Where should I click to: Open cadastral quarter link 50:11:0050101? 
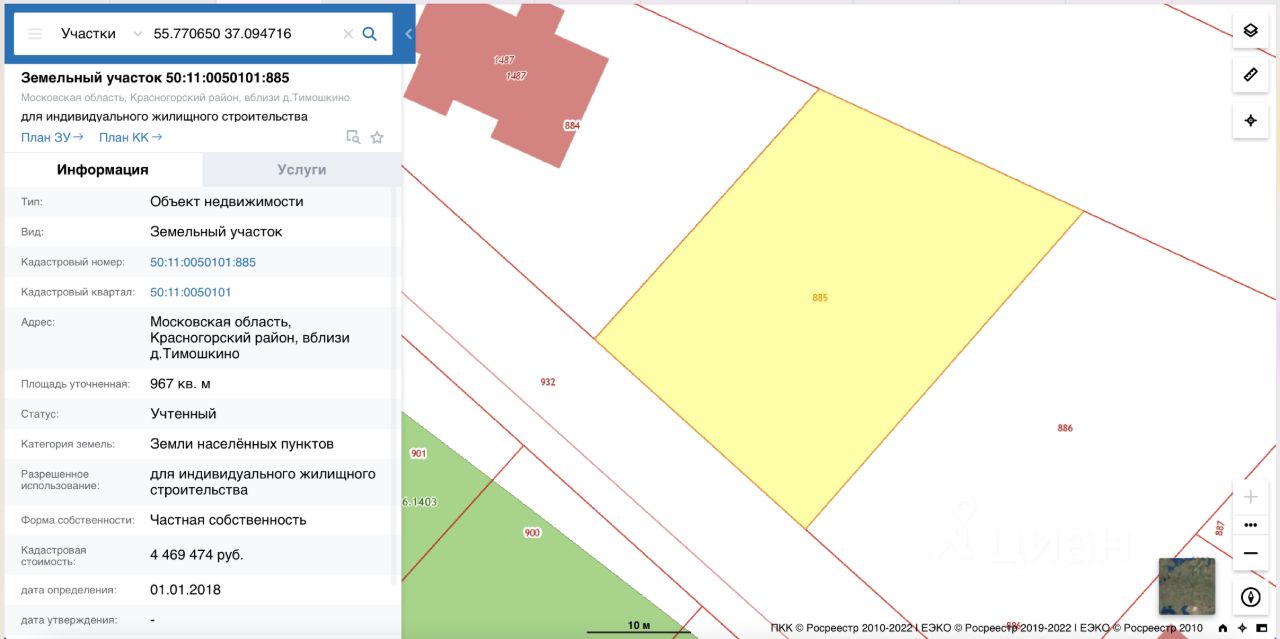pos(190,292)
